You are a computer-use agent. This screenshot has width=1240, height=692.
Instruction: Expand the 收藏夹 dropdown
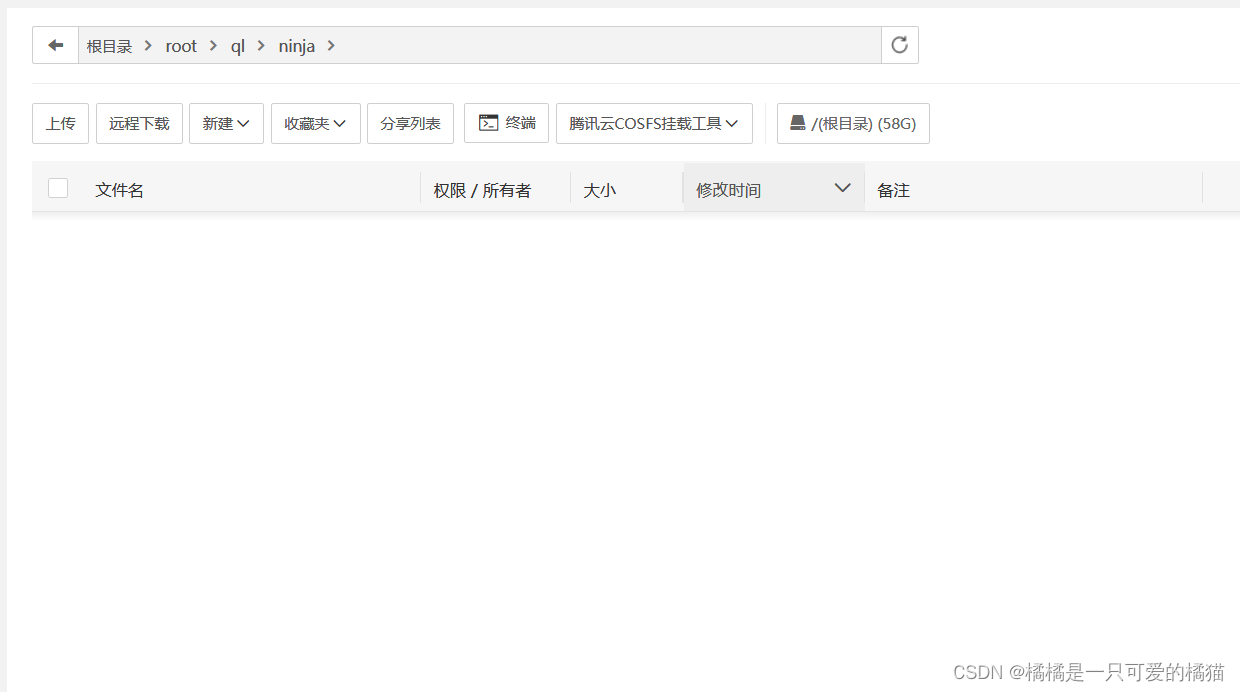tap(315, 123)
